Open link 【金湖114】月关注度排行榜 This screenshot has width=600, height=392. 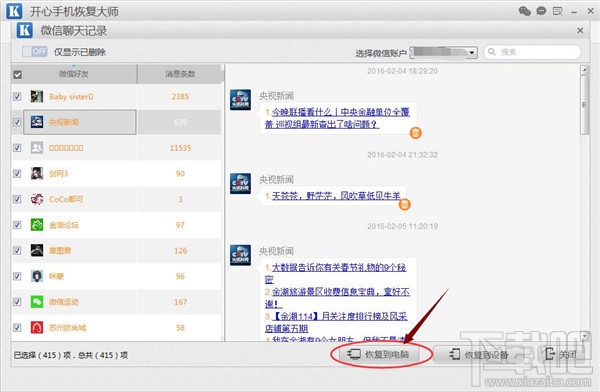pos(336,322)
